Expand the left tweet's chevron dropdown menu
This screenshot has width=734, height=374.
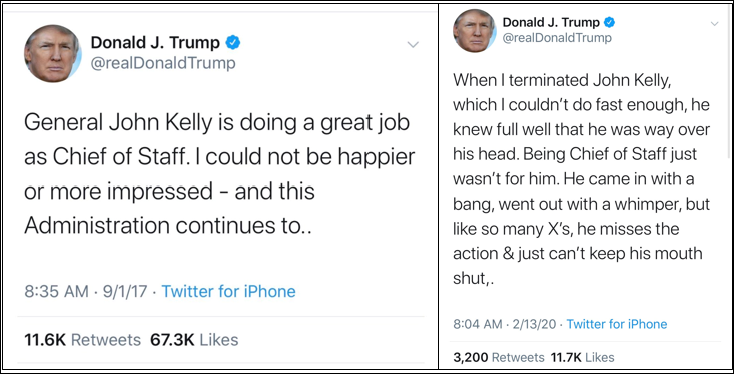click(x=413, y=45)
